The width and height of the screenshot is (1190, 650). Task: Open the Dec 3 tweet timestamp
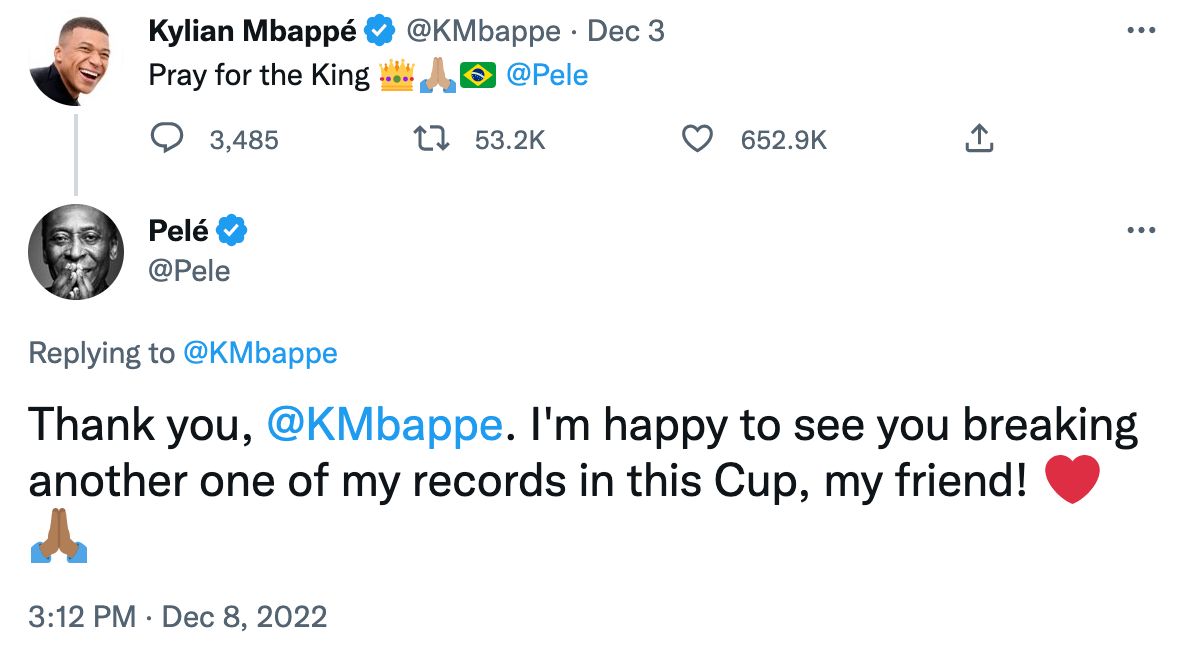coord(626,30)
